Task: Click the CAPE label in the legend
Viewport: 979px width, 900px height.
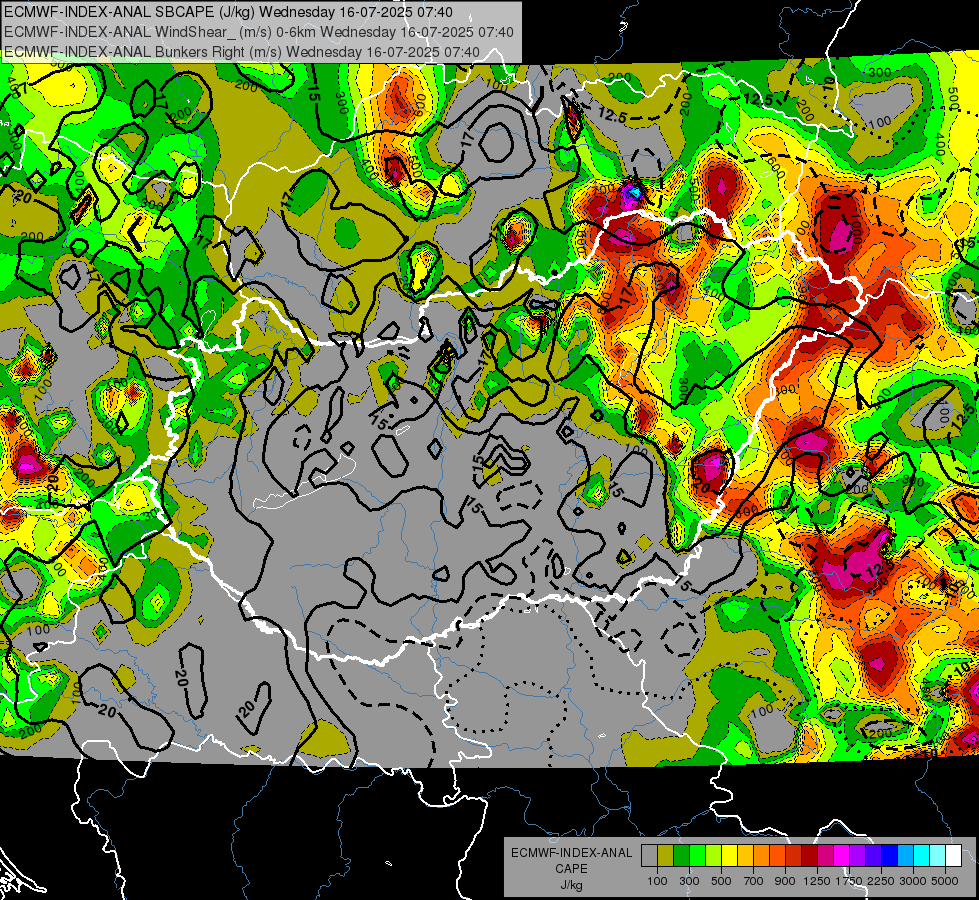Action: 571,869
